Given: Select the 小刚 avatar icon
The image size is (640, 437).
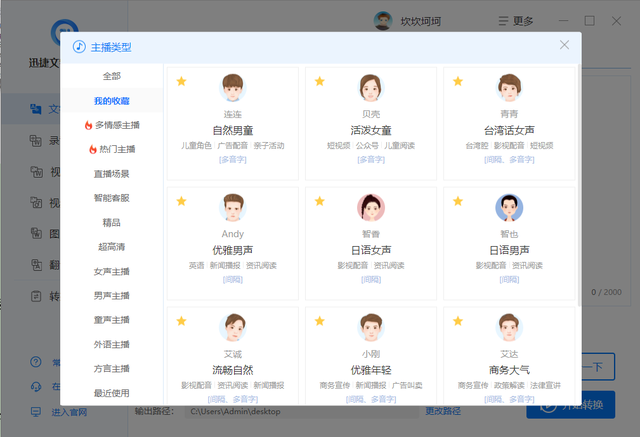Looking at the screenshot, I should 371,328.
